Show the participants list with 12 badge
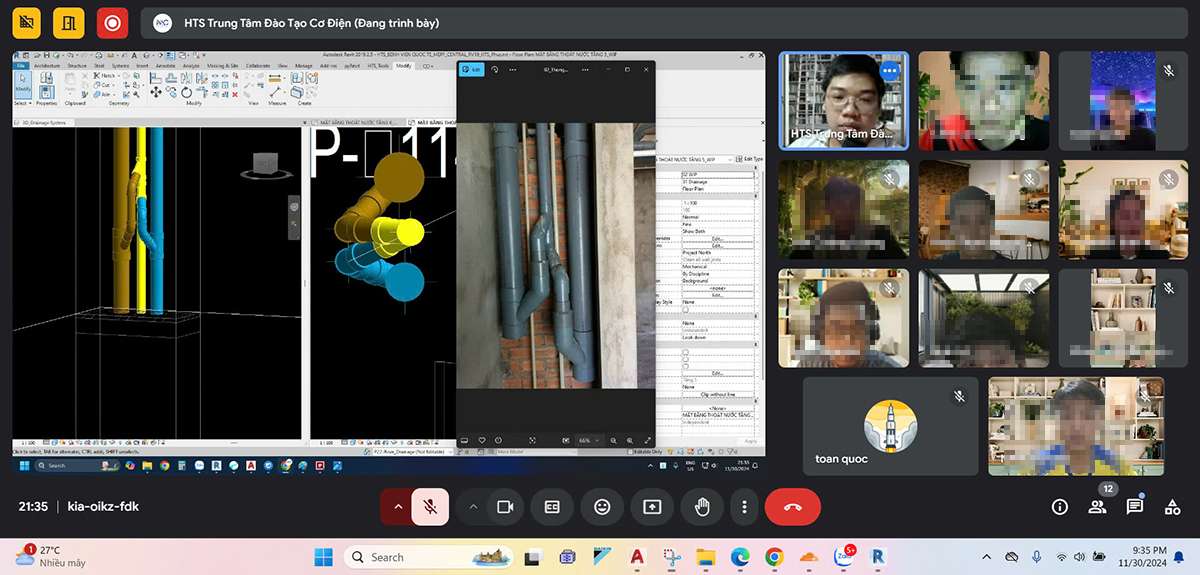 1098,507
